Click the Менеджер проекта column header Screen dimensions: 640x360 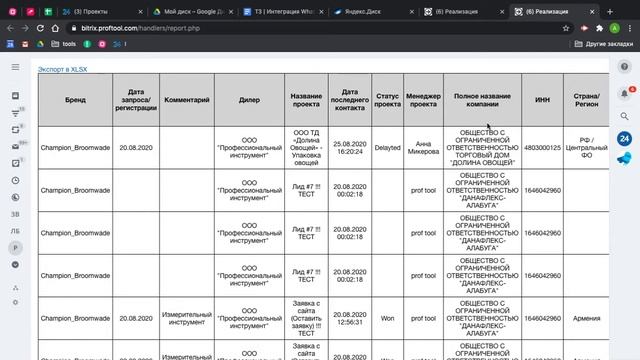pos(423,100)
